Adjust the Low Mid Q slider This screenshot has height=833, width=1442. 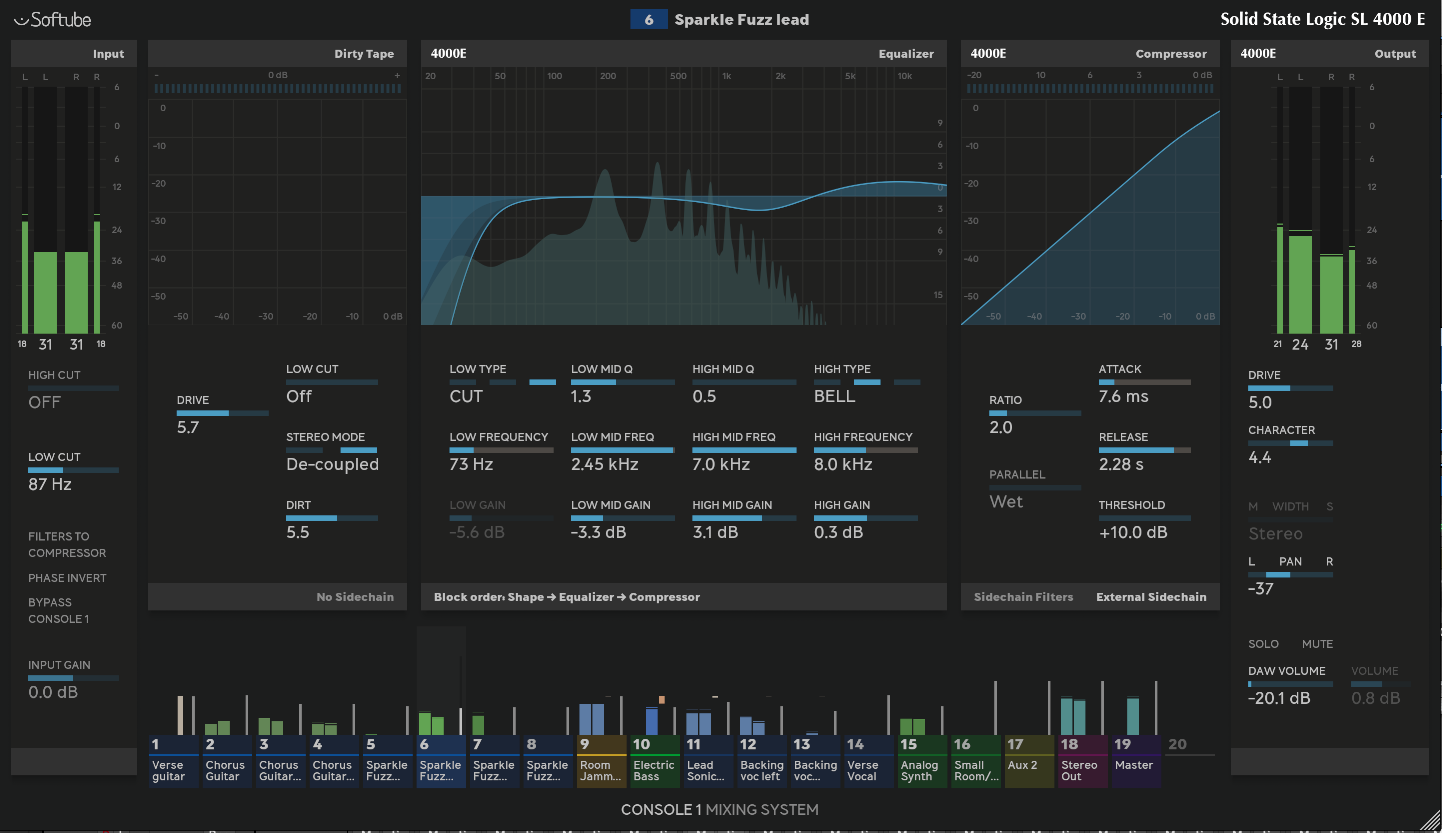click(x=623, y=382)
